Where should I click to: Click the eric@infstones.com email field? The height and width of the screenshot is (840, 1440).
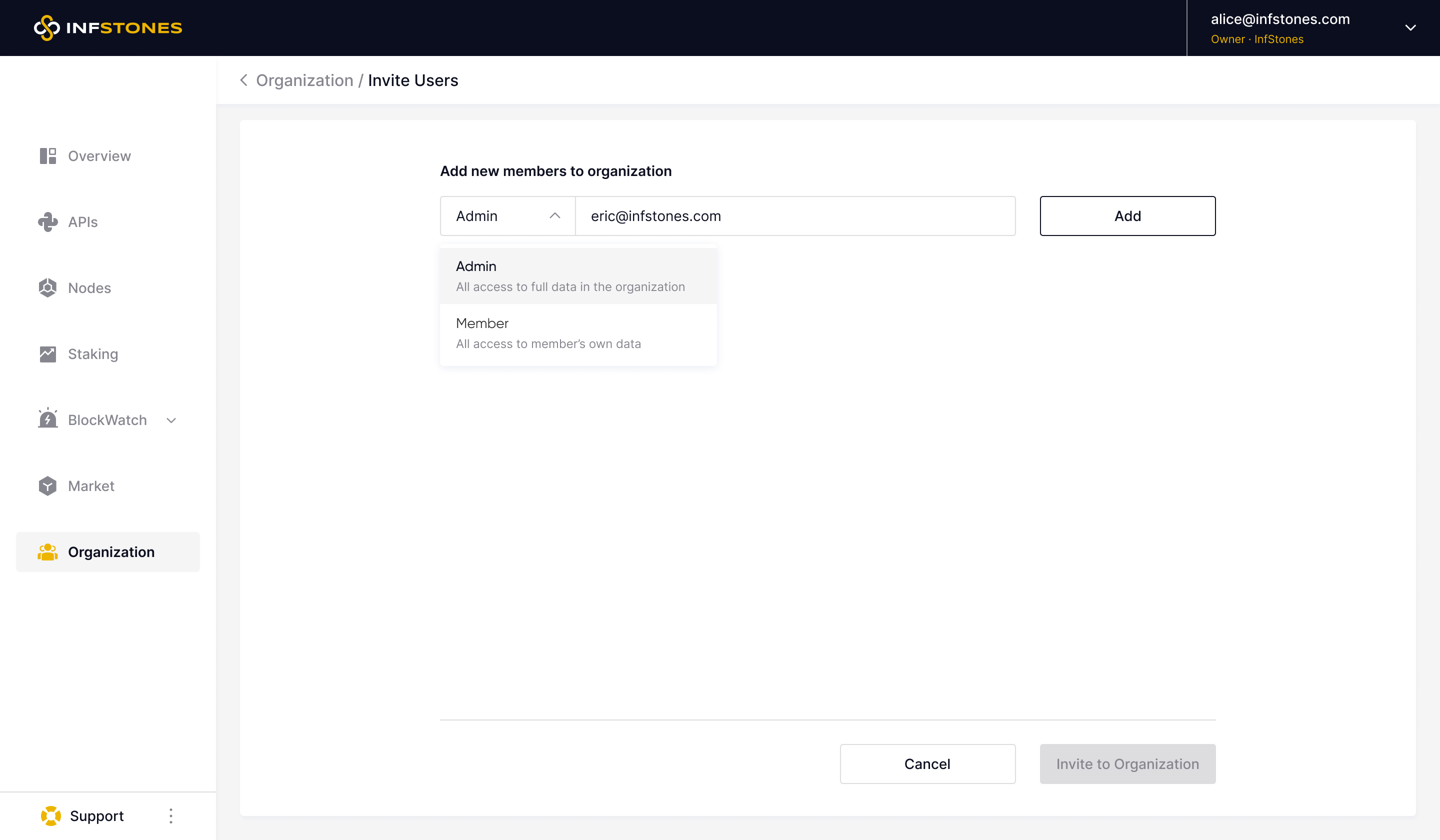coord(794,216)
